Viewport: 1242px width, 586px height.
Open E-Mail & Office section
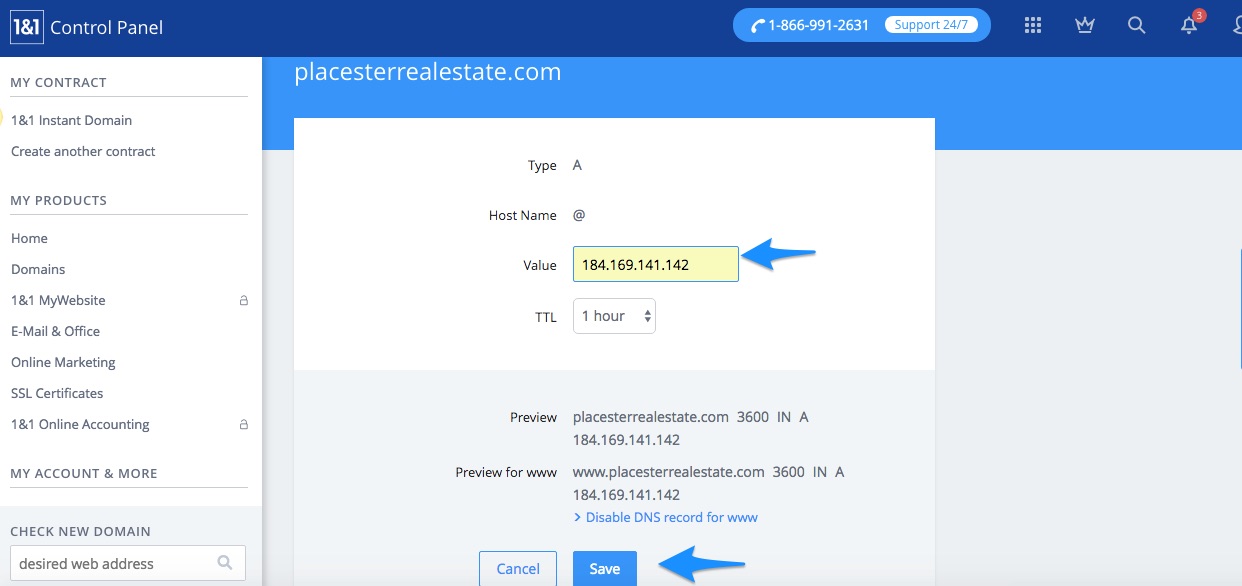tap(55, 331)
